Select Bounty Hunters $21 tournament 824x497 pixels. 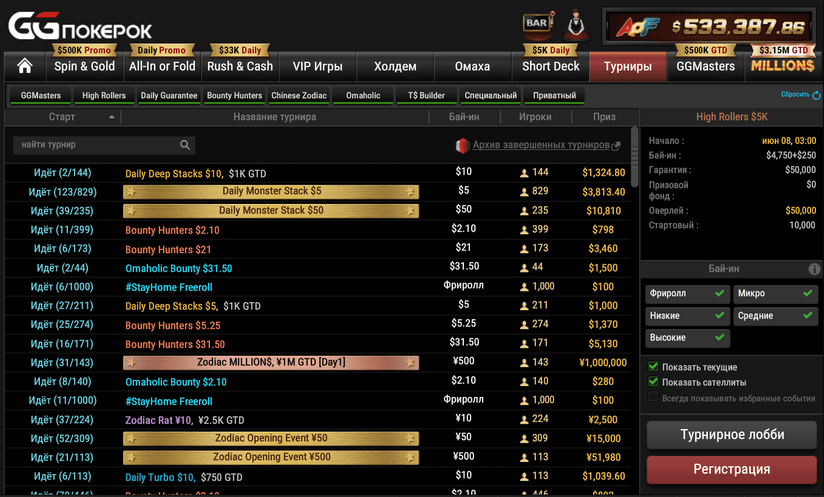[x=318, y=248]
